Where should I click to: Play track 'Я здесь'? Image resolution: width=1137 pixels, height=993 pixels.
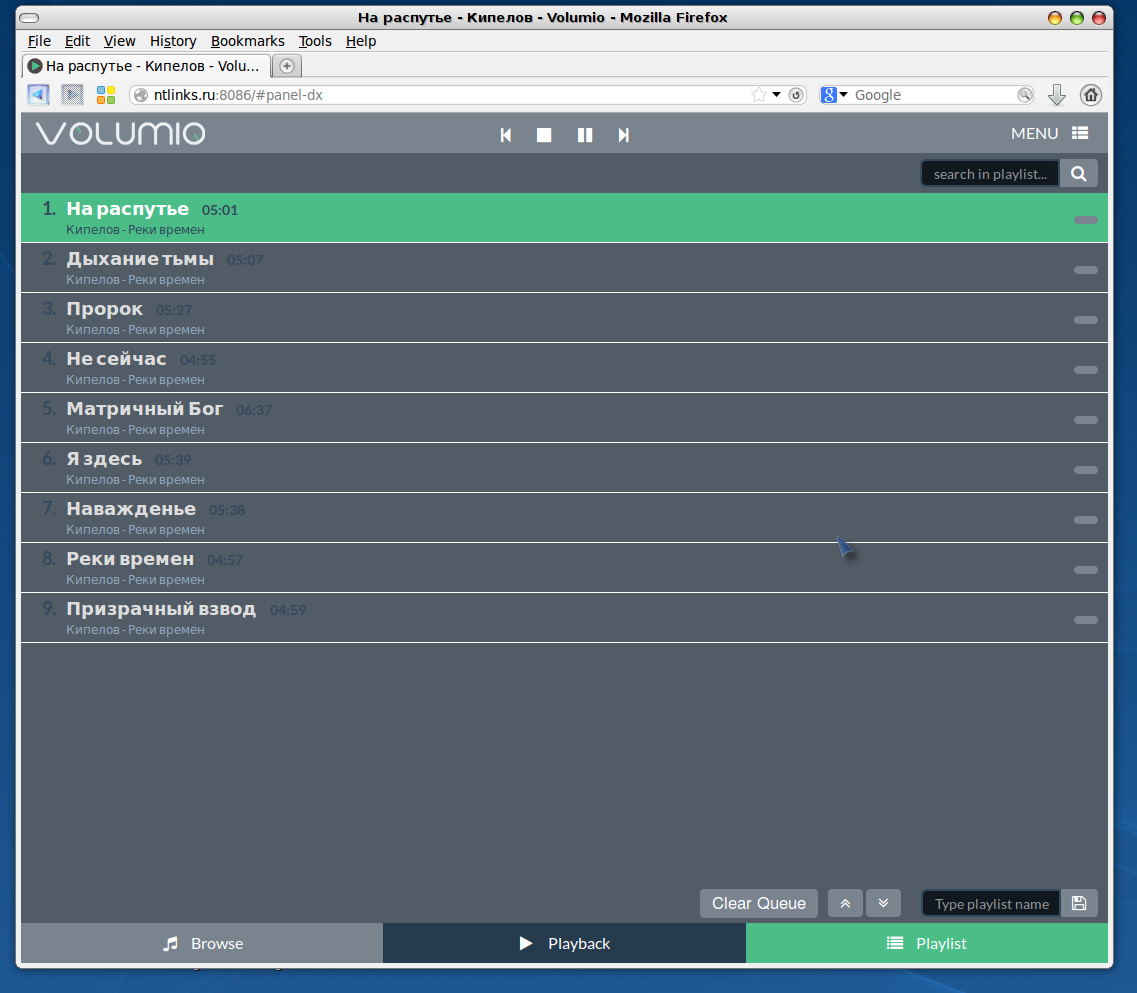[564, 468]
